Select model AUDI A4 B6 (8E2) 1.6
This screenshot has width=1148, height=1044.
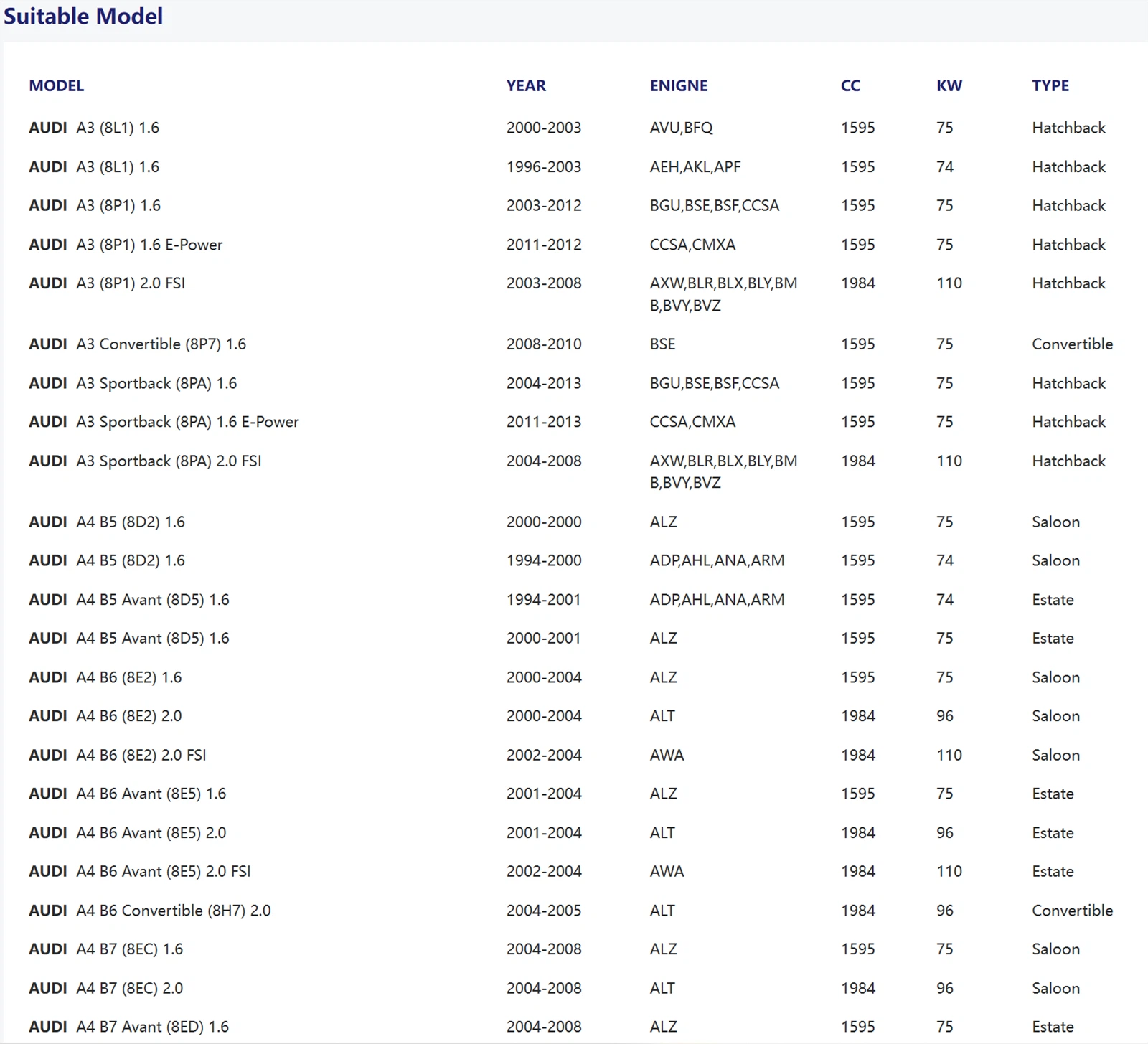point(105,677)
